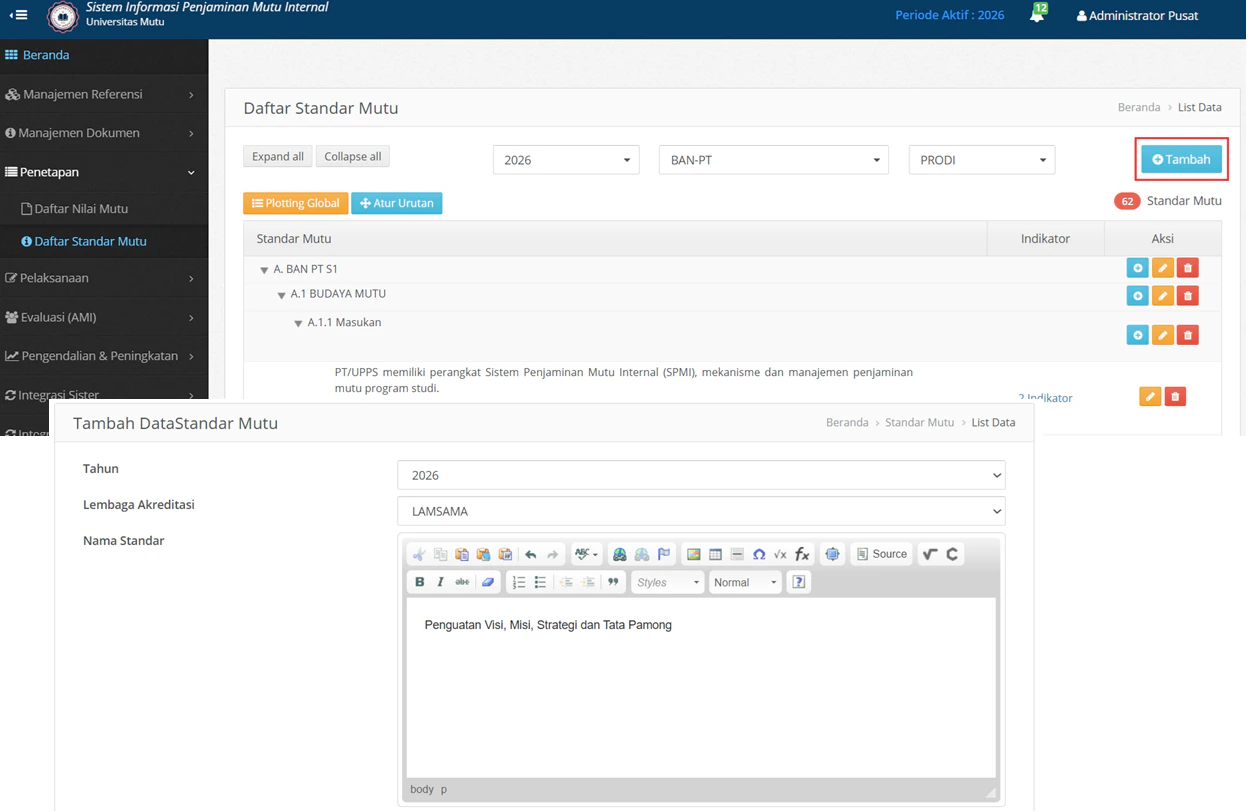Click the Unlink icon in the editor
1251x812 pixels.
click(642, 554)
